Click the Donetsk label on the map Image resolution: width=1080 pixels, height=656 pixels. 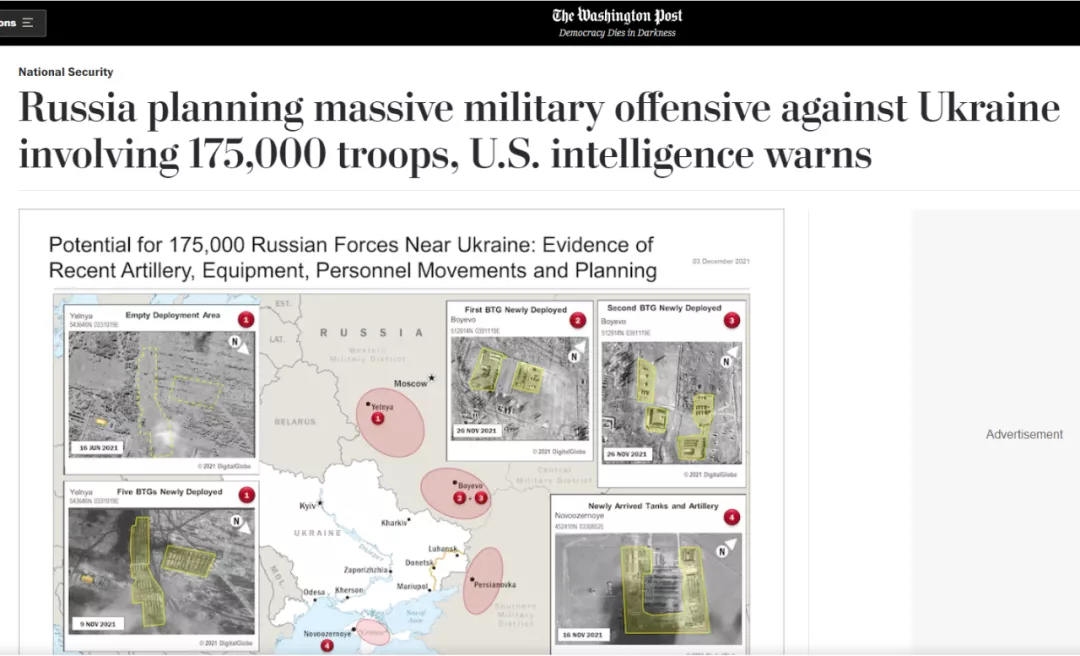pos(419,562)
